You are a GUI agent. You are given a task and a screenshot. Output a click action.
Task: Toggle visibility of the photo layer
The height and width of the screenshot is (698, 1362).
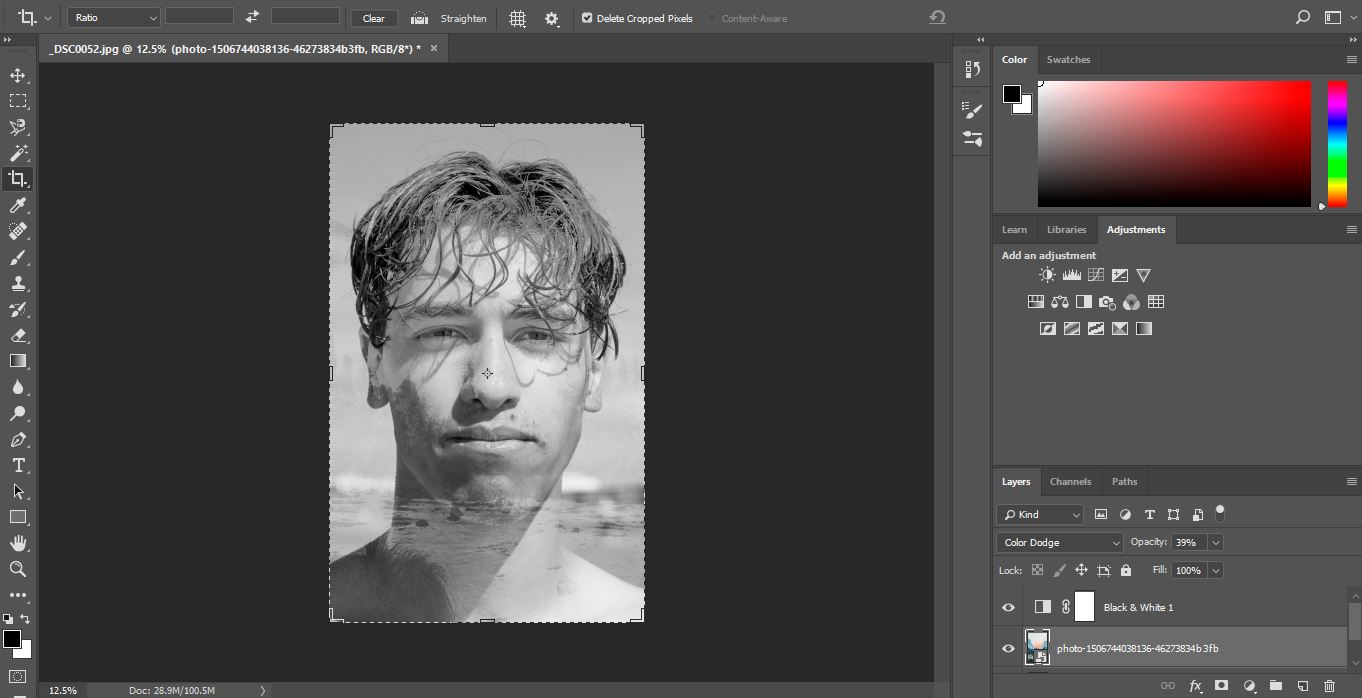(1008, 648)
